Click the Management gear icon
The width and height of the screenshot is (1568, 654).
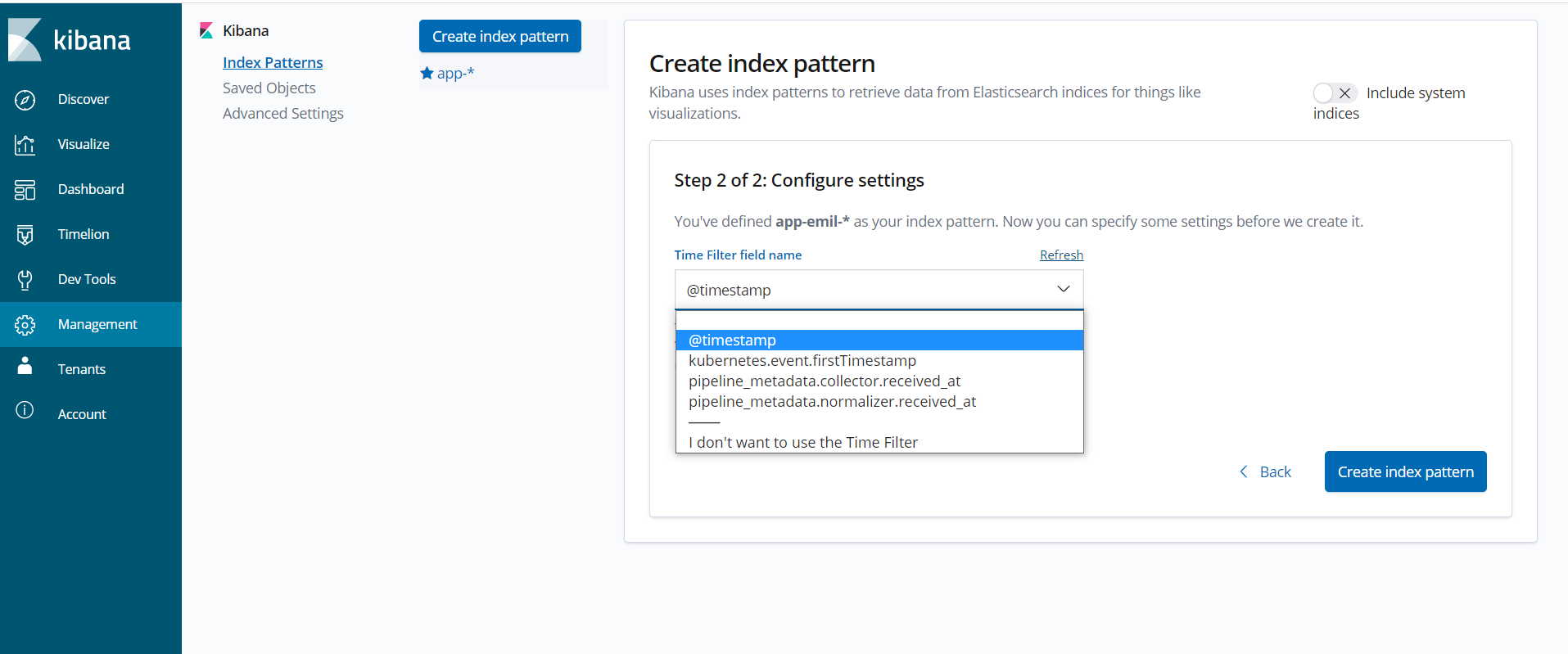[25, 325]
